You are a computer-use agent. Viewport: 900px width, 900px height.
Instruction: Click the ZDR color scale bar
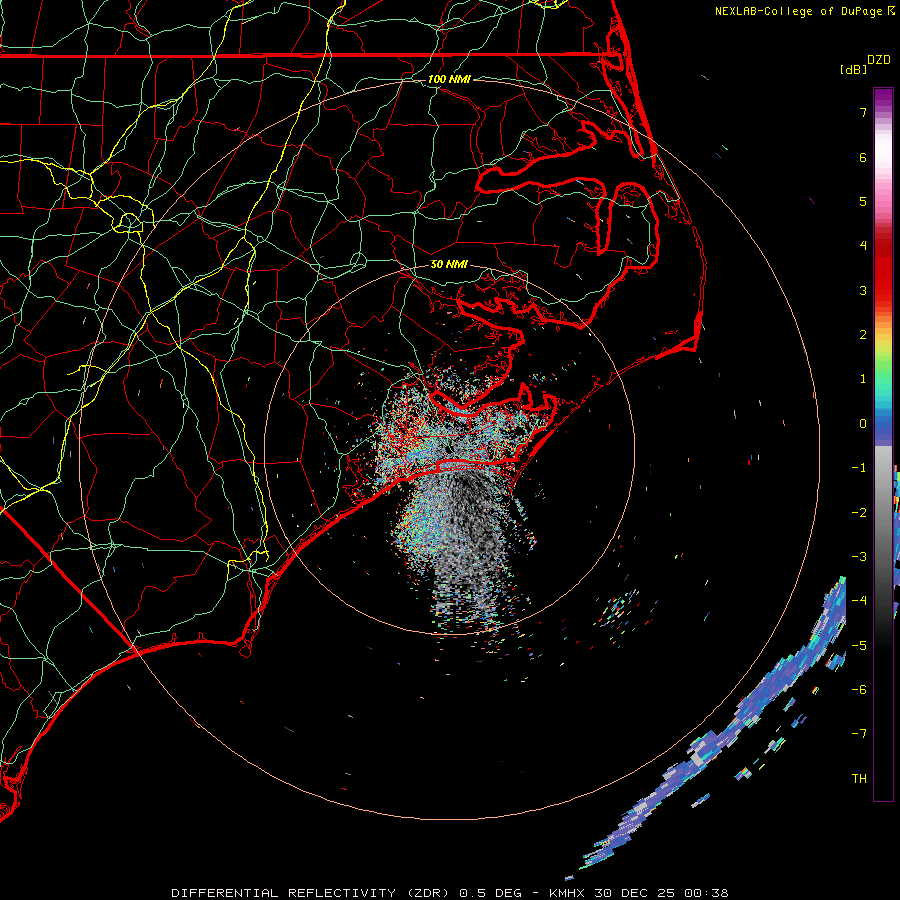[883, 444]
